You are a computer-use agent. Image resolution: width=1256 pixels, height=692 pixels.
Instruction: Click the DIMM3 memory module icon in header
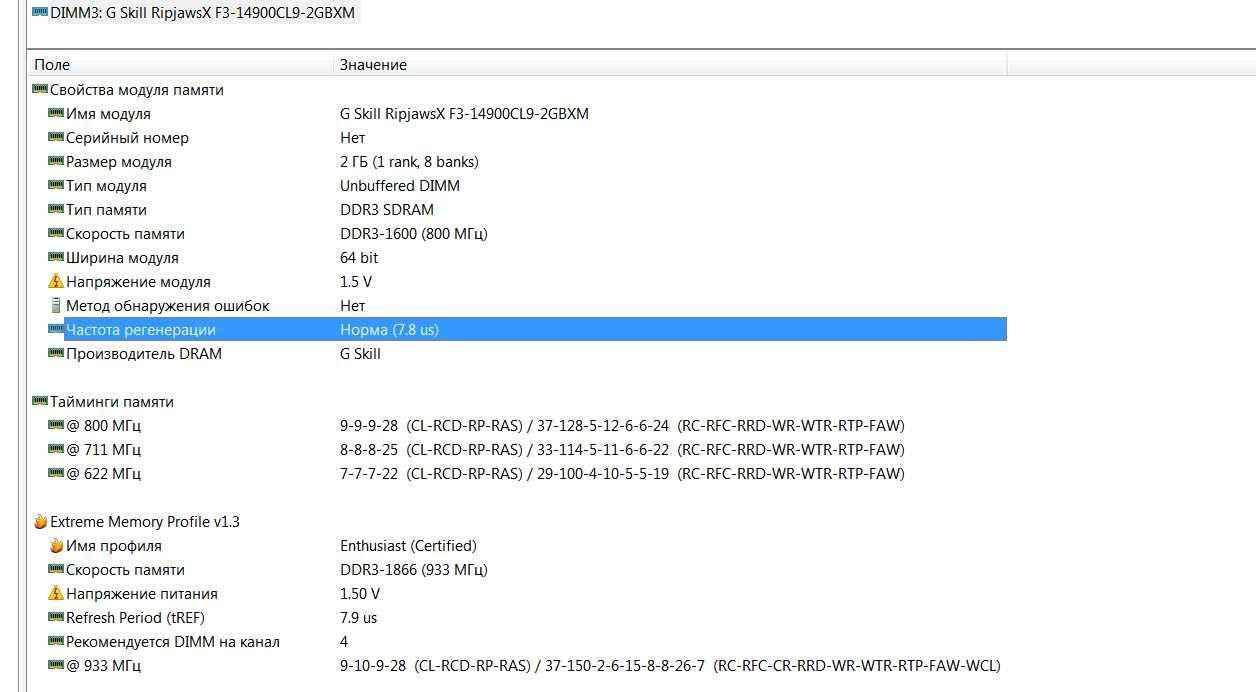tap(40, 13)
